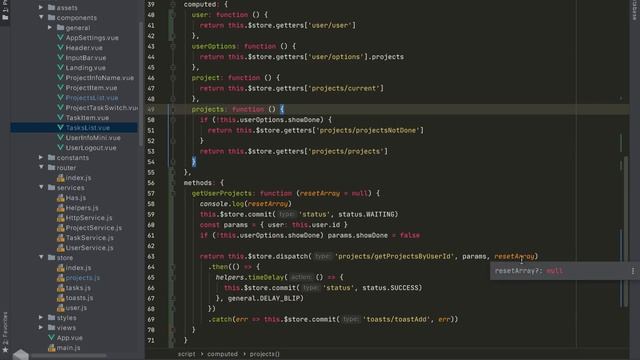Open Has.js service file
The image size is (640, 360).
coord(76,198)
